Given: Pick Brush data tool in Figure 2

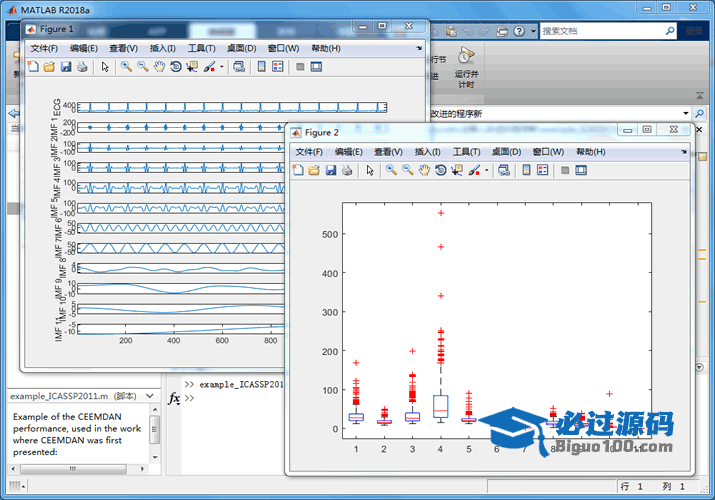Looking at the screenshot, I should (x=474, y=170).
